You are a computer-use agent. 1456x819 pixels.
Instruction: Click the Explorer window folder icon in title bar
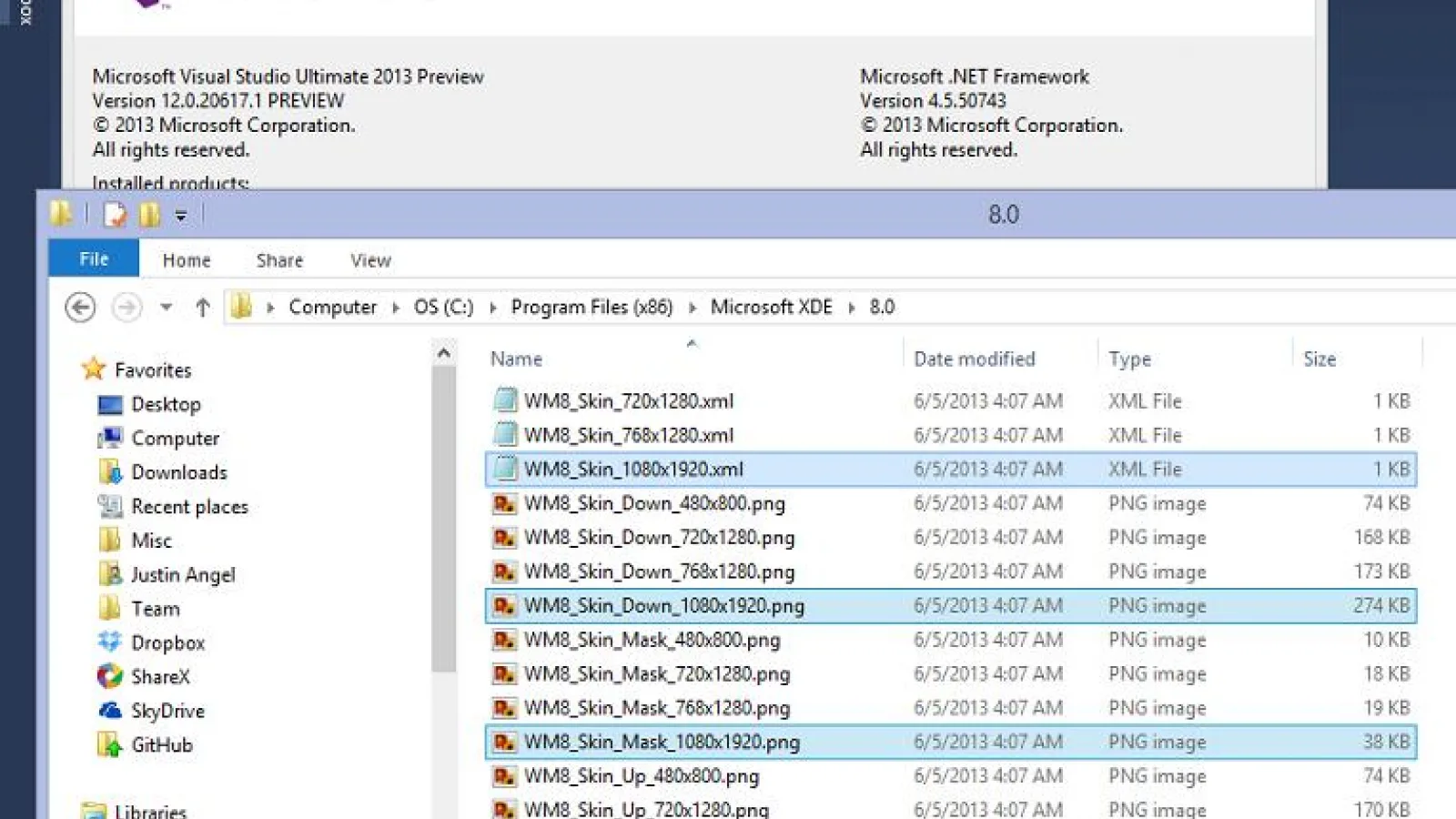[x=61, y=214]
